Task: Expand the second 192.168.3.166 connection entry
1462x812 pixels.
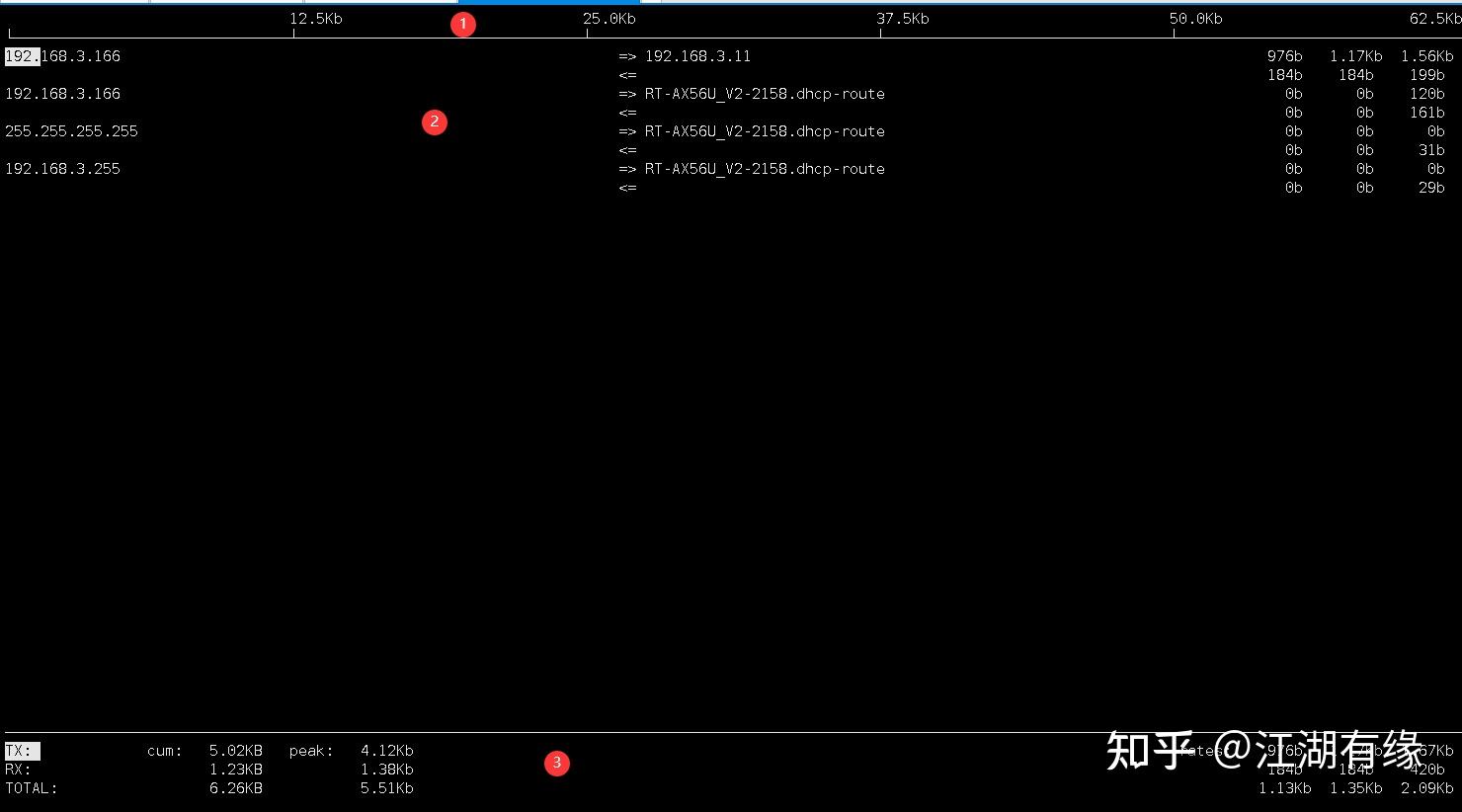Action: pyautogui.click(x=62, y=93)
